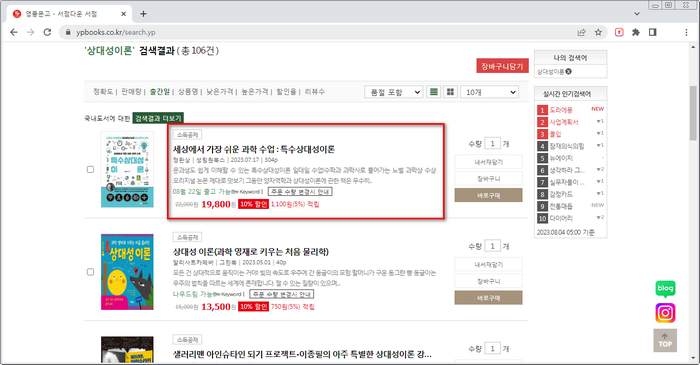This screenshot has height=365, width=700.
Task: Click 장바구니 for the first book
Action: click(x=488, y=178)
